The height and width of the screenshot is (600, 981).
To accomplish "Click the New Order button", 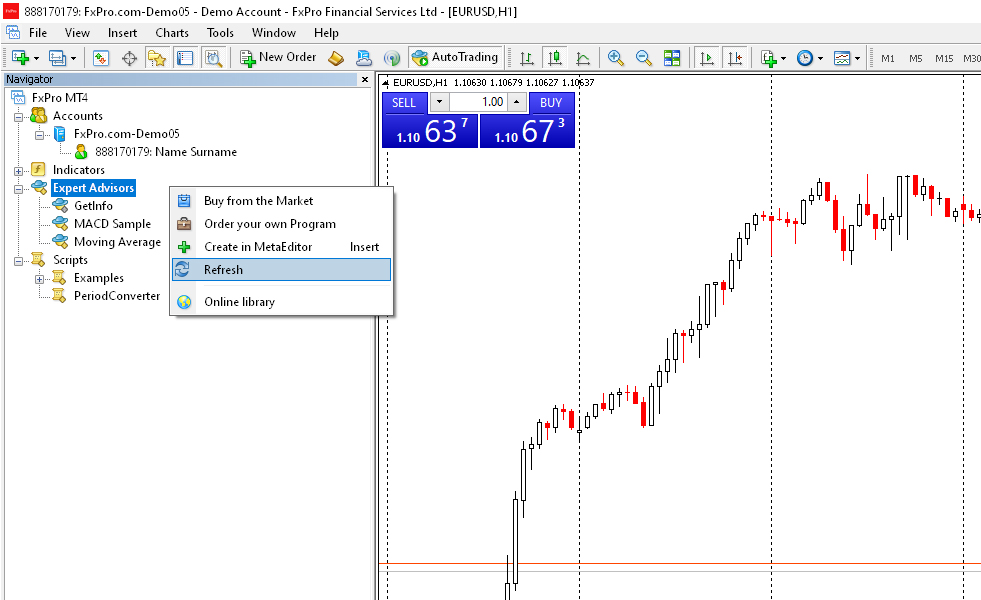I will [x=278, y=58].
